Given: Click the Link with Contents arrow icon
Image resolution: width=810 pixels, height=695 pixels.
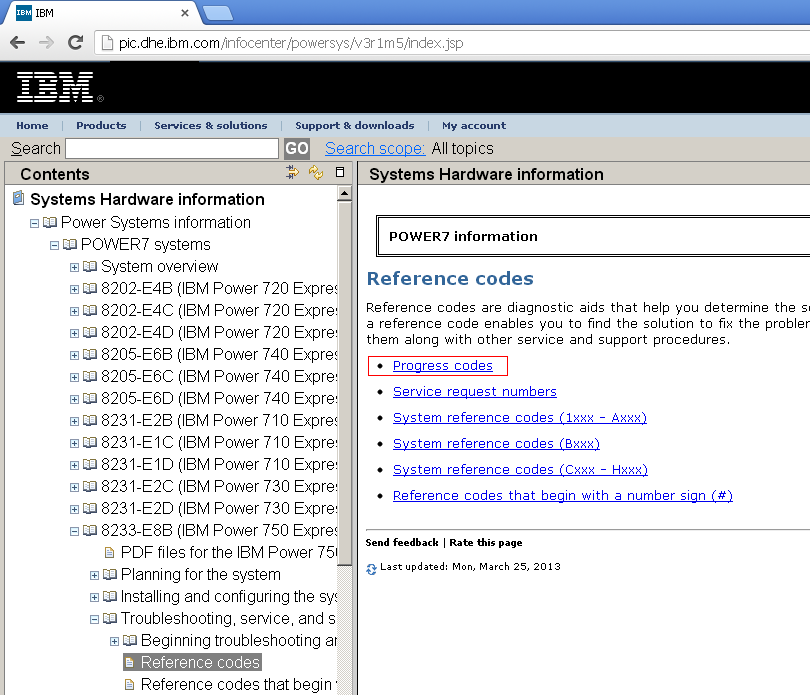Looking at the screenshot, I should pyautogui.click(x=292, y=172).
